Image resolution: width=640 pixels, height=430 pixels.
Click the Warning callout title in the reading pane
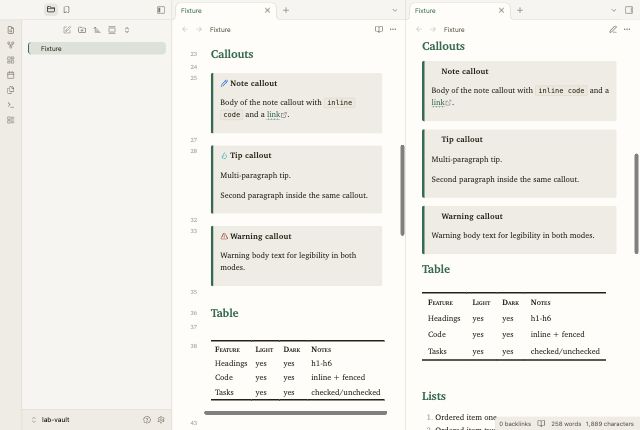472,216
